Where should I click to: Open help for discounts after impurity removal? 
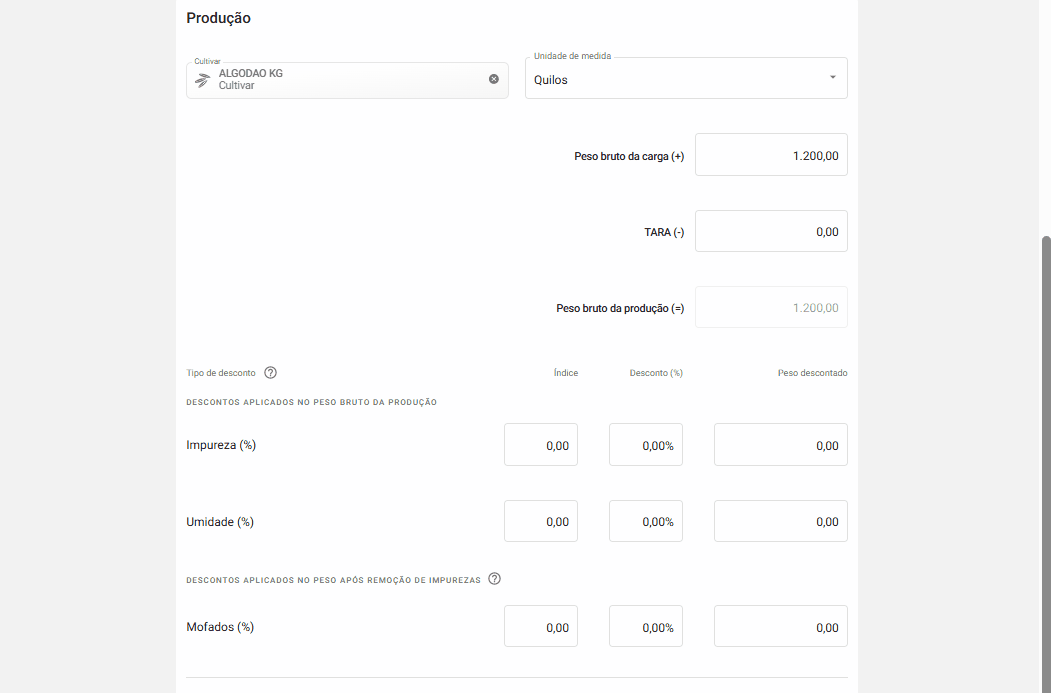pos(494,579)
